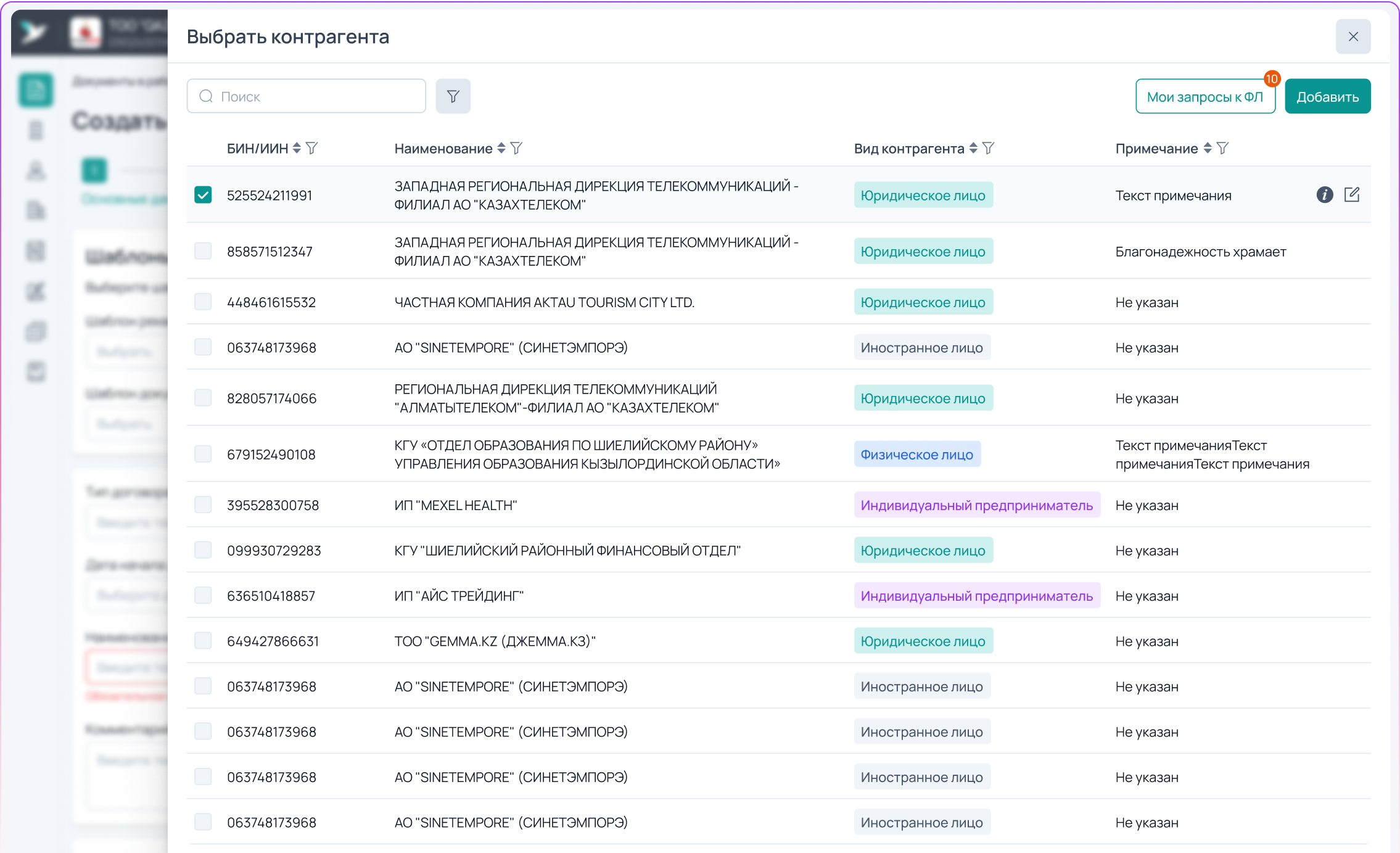The image size is (1400, 853).
Task: Click the app logo in background header
Action: click(x=33, y=31)
